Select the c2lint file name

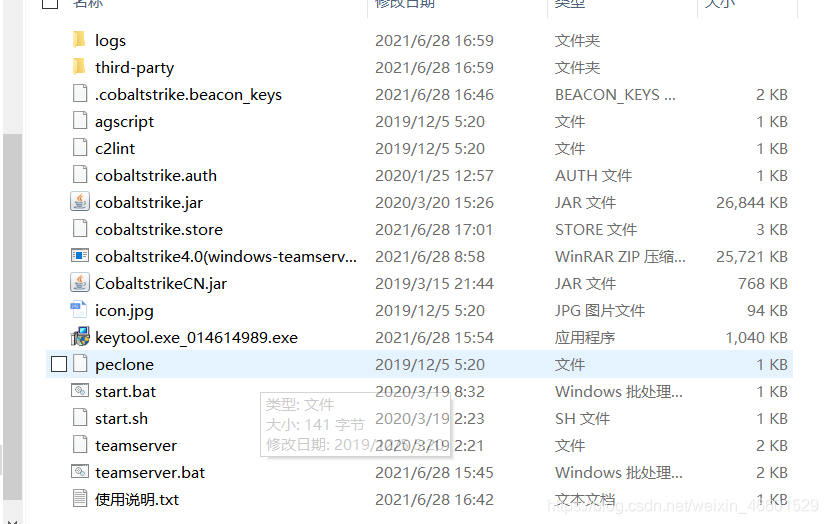pos(115,148)
